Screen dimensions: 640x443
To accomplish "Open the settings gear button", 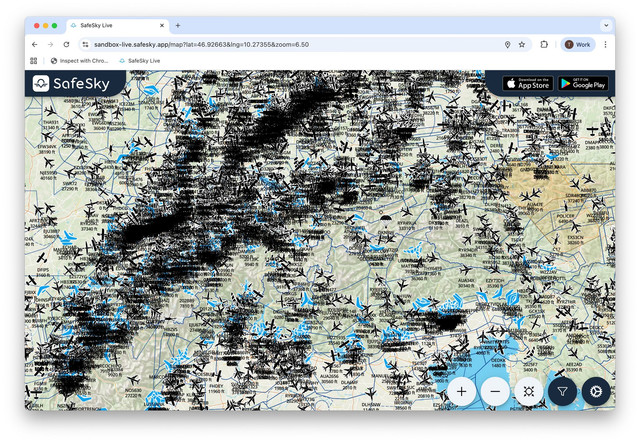I will pos(596,392).
